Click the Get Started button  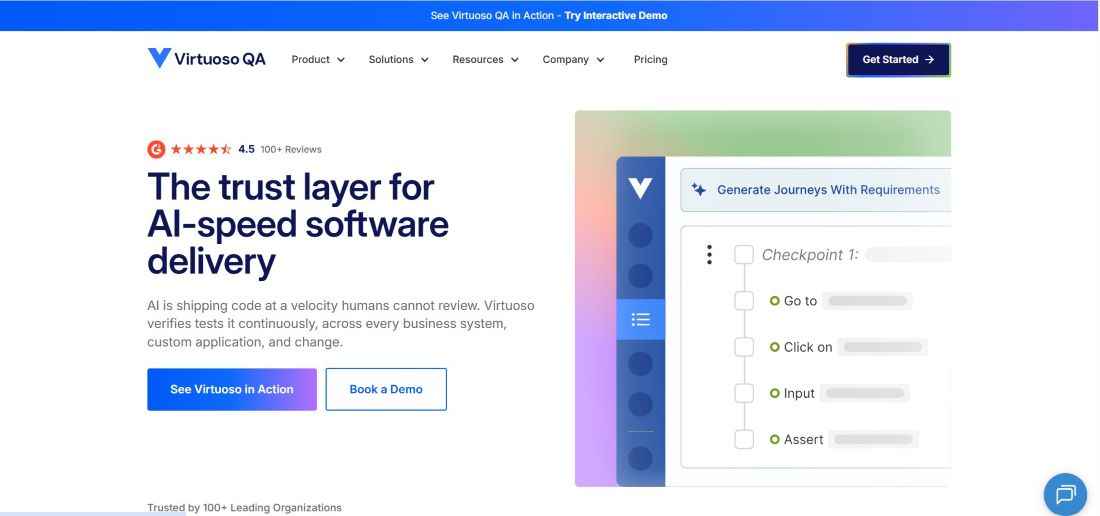click(898, 60)
